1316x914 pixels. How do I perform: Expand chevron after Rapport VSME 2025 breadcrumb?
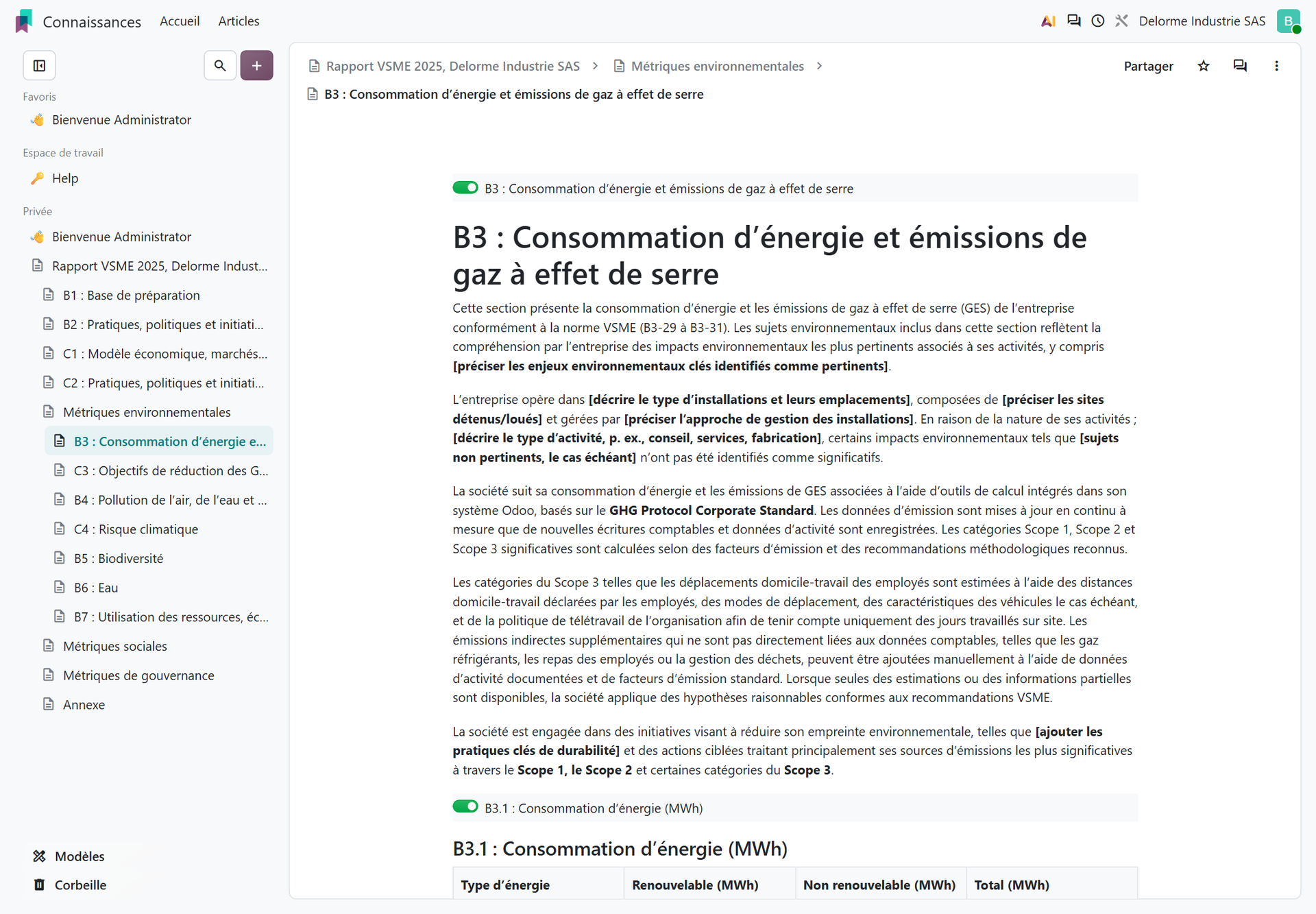(x=595, y=66)
